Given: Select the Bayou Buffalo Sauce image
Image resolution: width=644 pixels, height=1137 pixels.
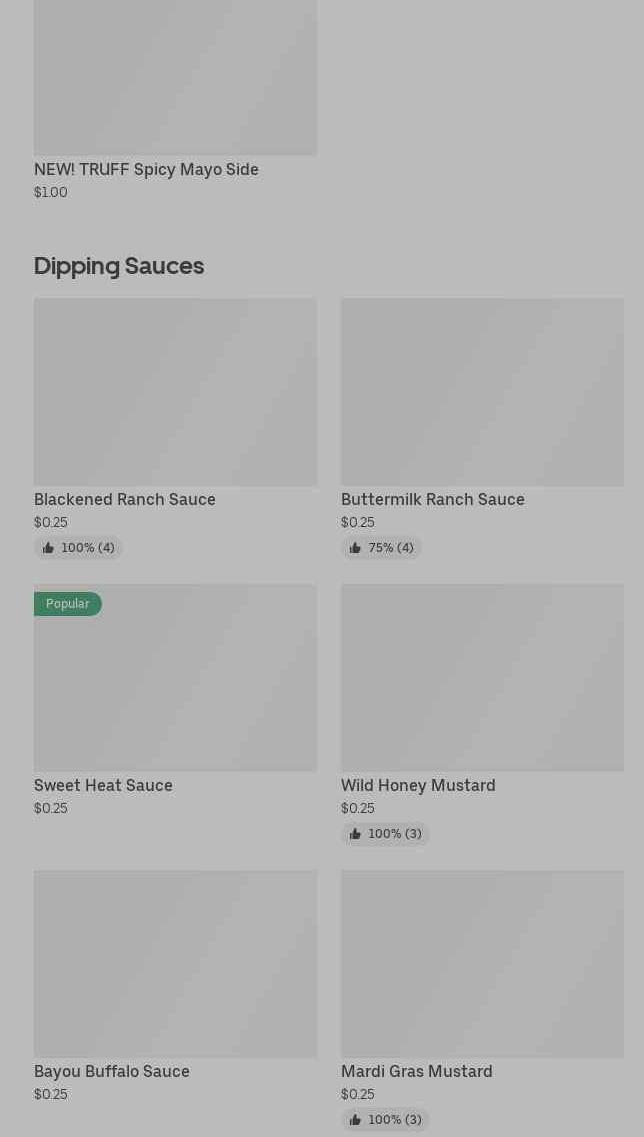Looking at the screenshot, I should point(175,964).
